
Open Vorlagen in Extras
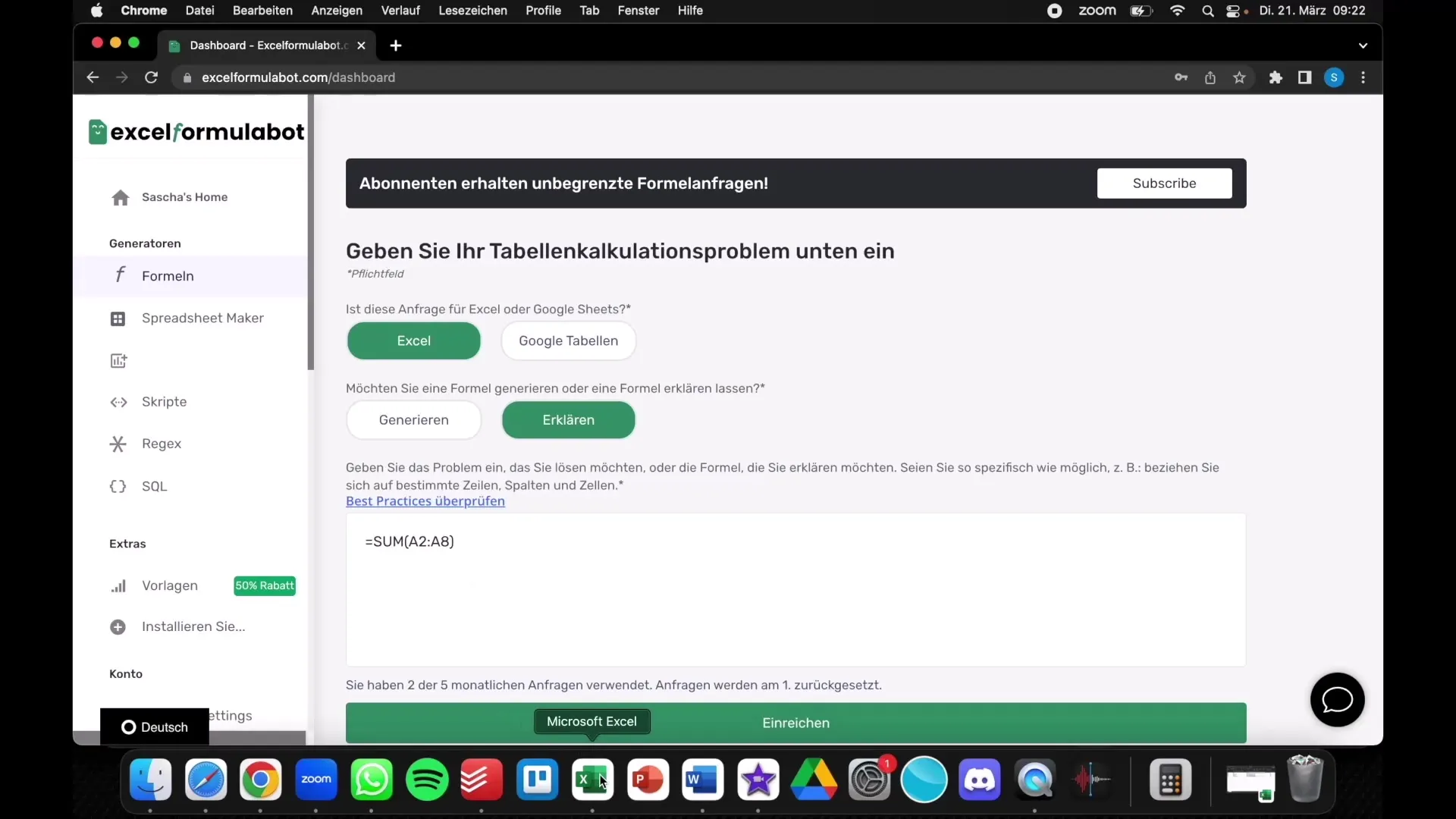tap(154, 585)
